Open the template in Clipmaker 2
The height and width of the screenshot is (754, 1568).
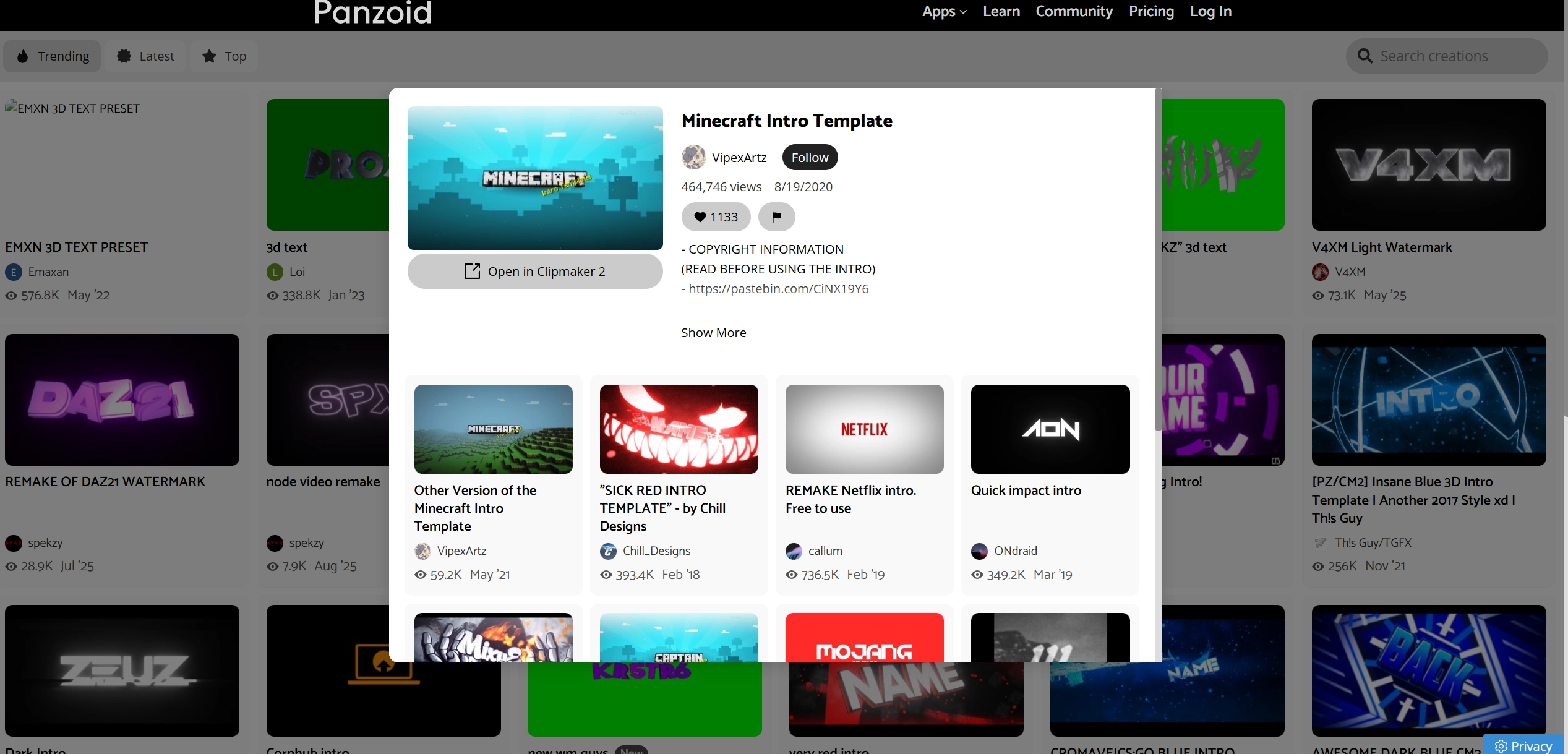click(x=535, y=272)
